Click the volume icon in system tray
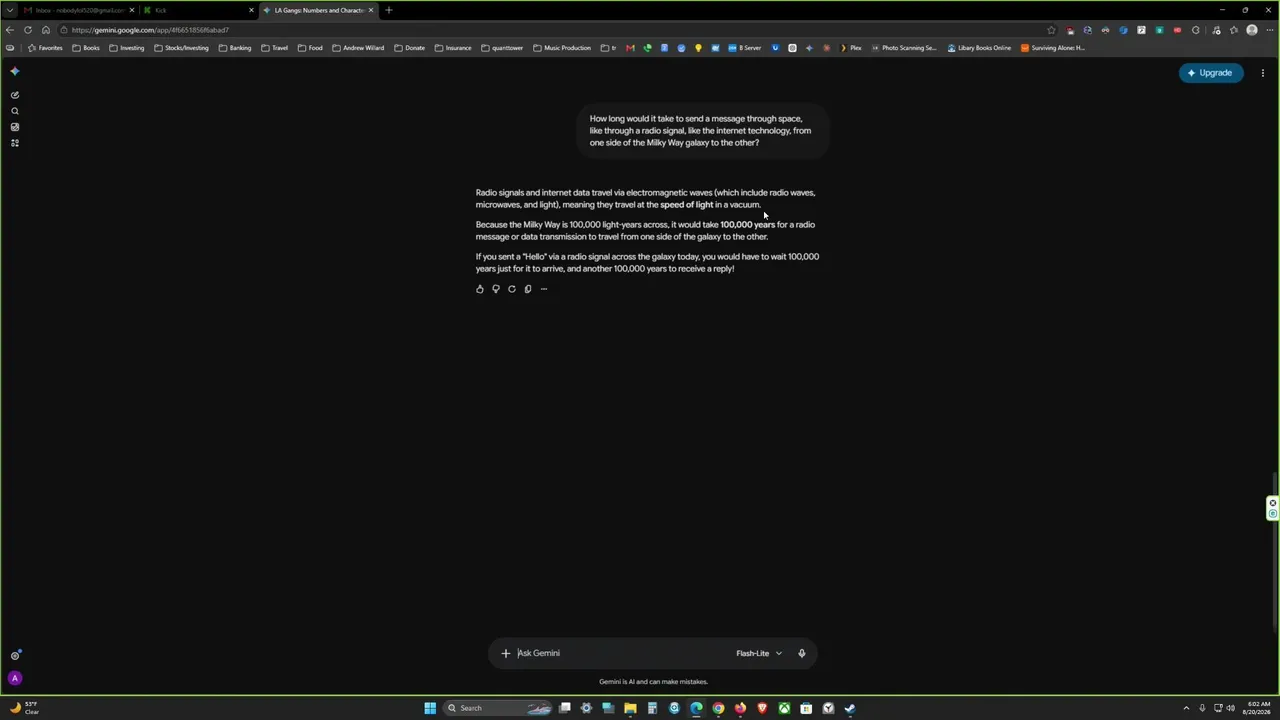The width and height of the screenshot is (1280, 720). click(x=1230, y=708)
